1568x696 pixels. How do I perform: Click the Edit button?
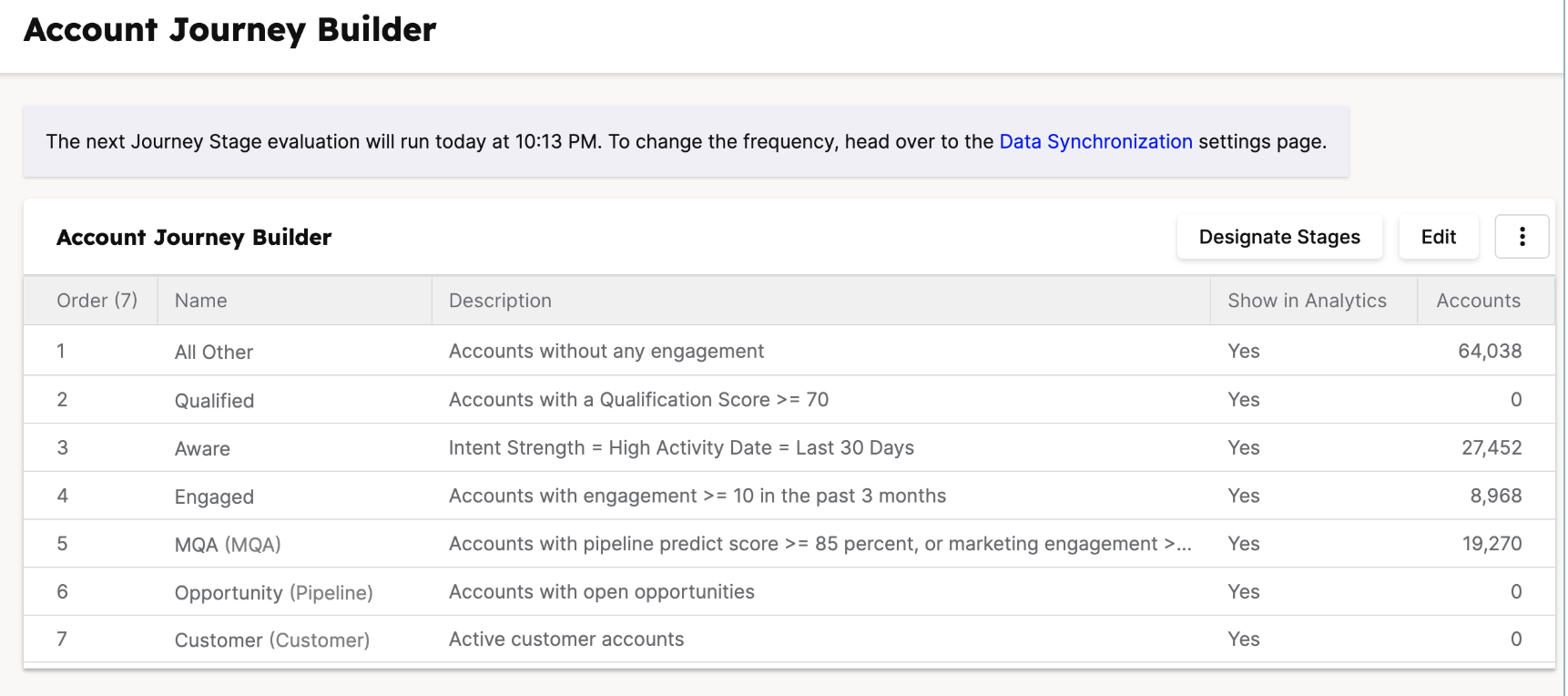click(x=1438, y=237)
